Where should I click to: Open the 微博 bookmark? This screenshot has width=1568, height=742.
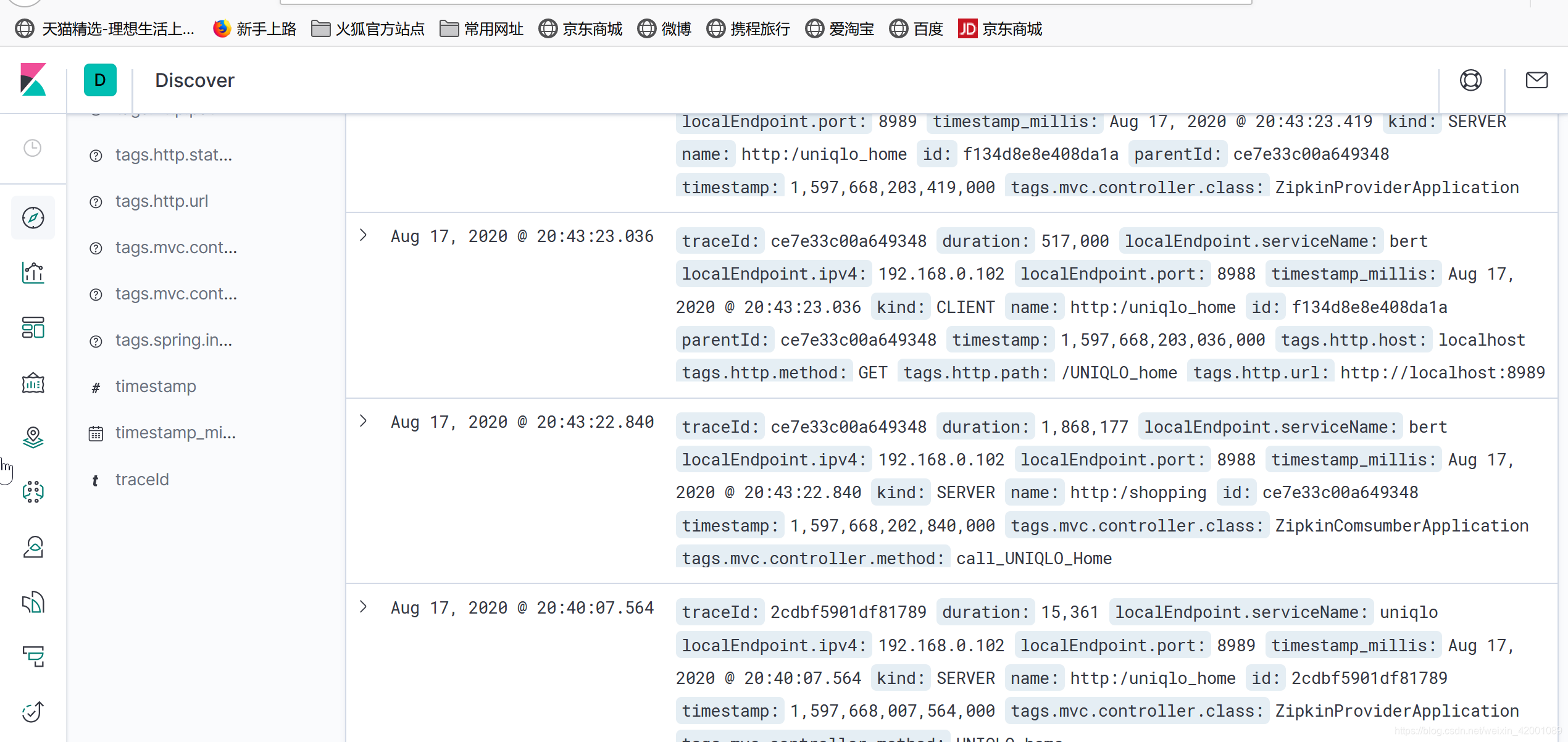point(664,28)
